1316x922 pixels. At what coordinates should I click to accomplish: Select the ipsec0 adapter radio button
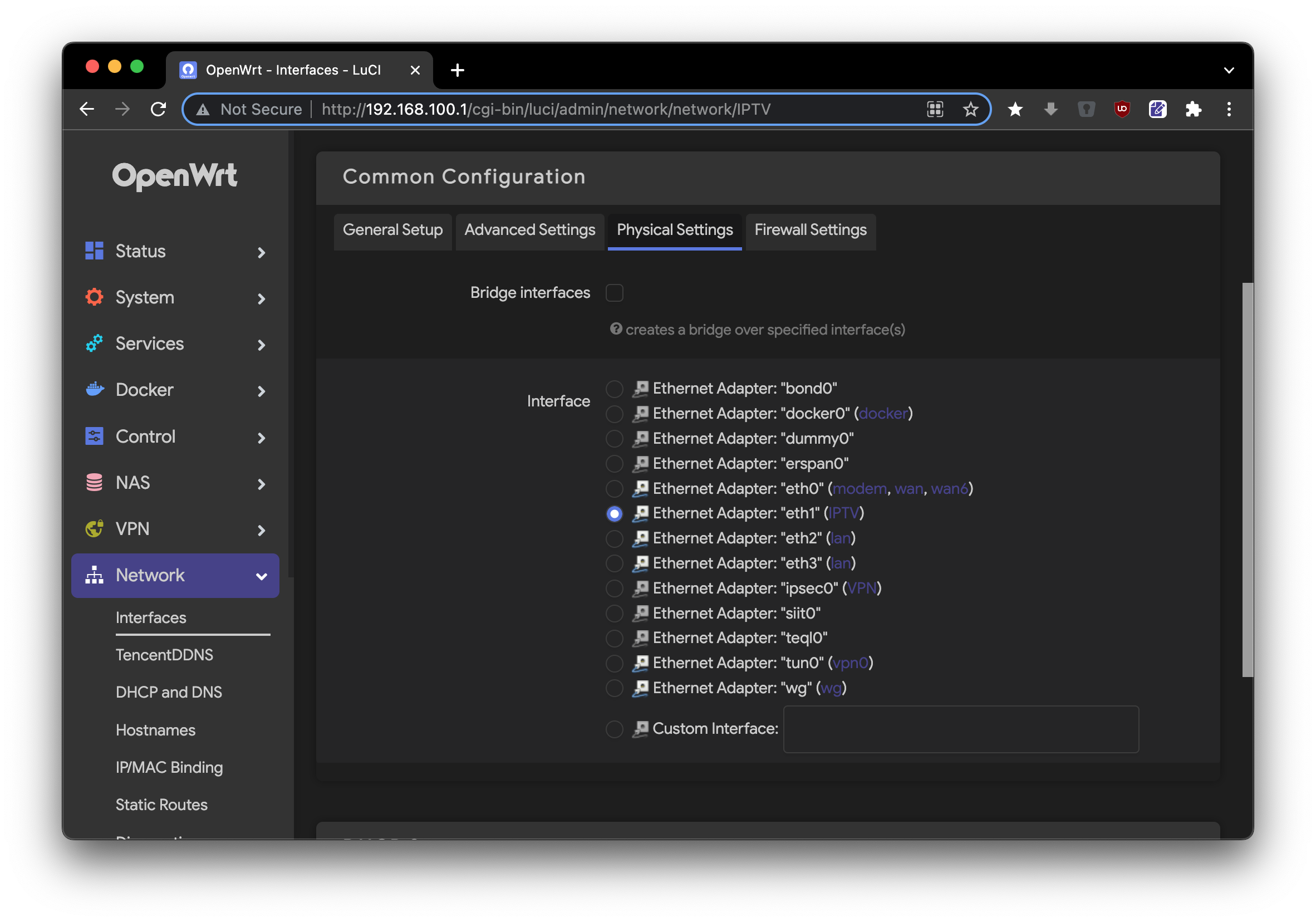click(615, 588)
